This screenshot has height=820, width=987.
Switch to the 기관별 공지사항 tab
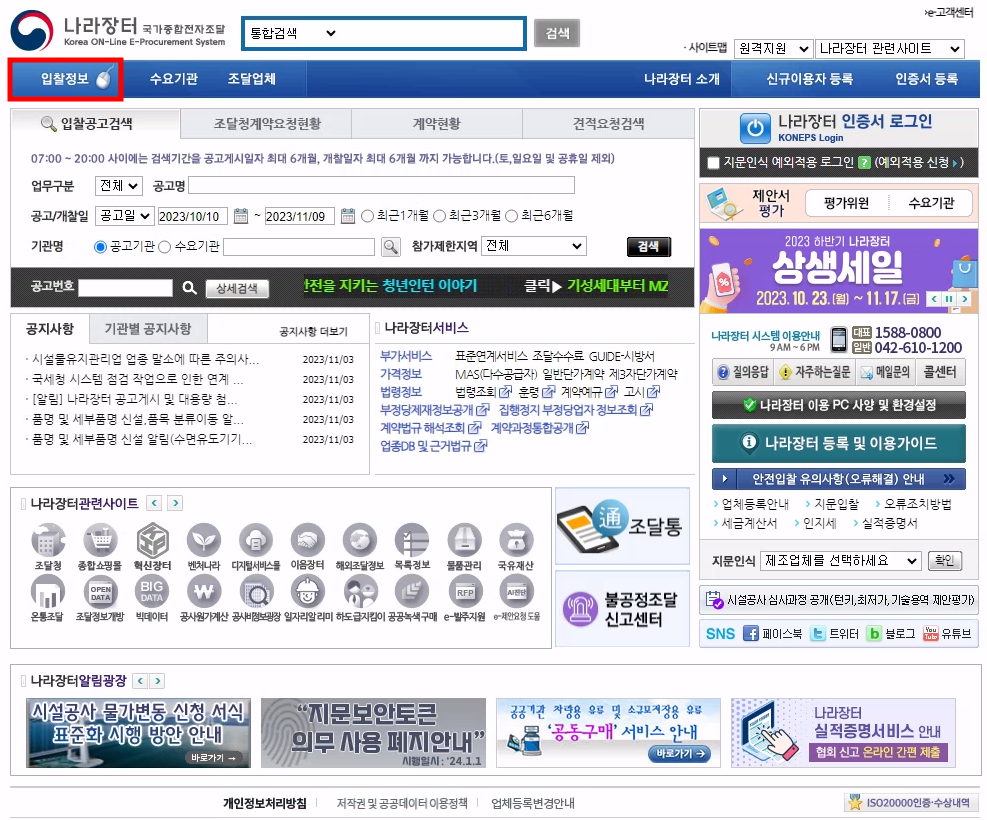[x=148, y=329]
